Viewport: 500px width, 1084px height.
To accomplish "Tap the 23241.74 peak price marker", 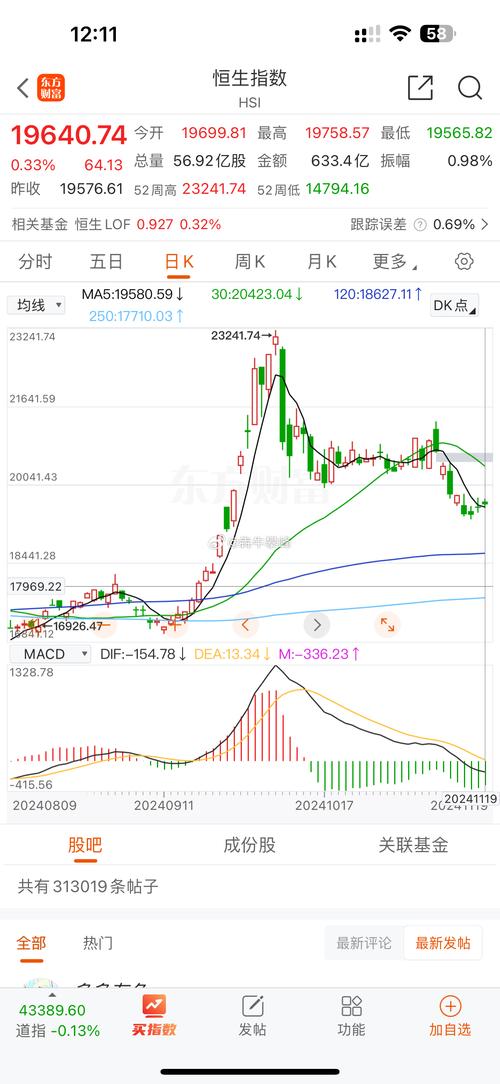I will coord(242,336).
